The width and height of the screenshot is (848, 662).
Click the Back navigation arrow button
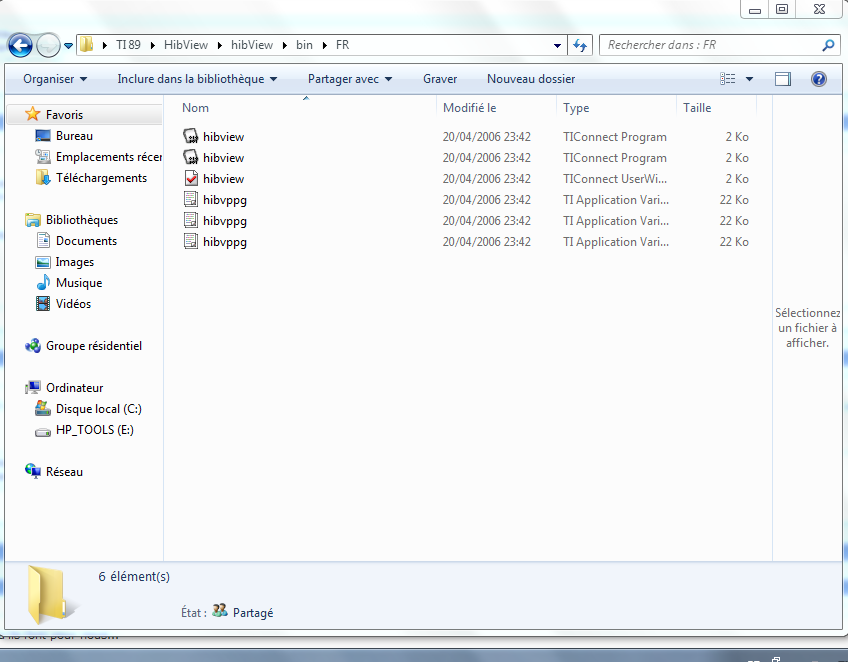(x=20, y=46)
